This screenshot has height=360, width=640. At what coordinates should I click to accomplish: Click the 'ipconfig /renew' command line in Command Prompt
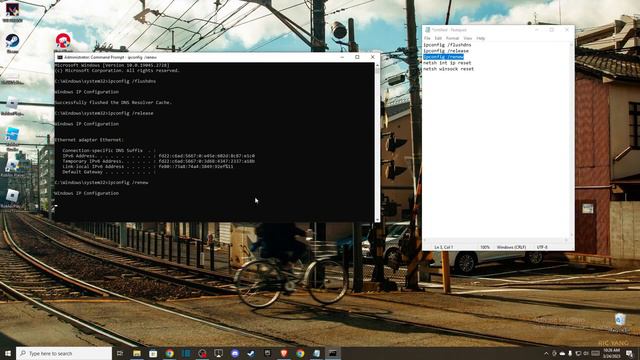[101, 182]
